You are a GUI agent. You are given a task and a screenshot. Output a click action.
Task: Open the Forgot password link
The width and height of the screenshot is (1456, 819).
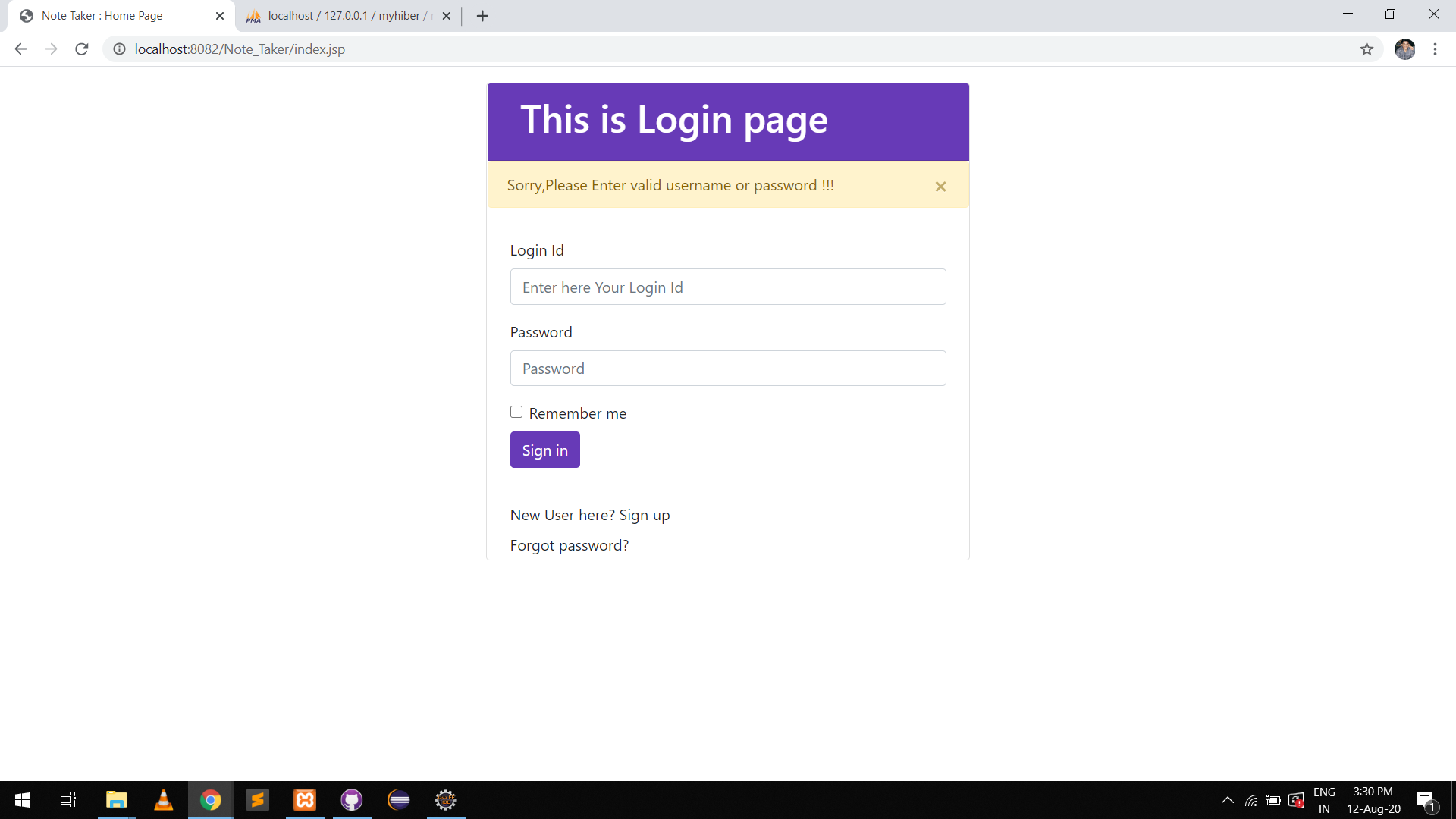coord(569,546)
